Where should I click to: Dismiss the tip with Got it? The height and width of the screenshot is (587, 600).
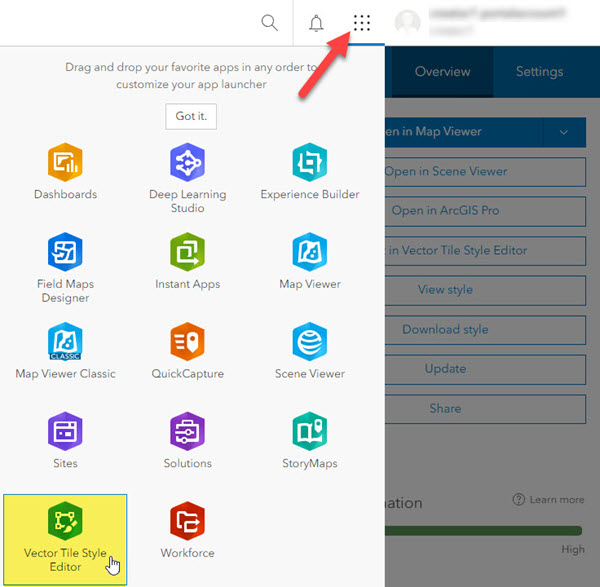191,116
